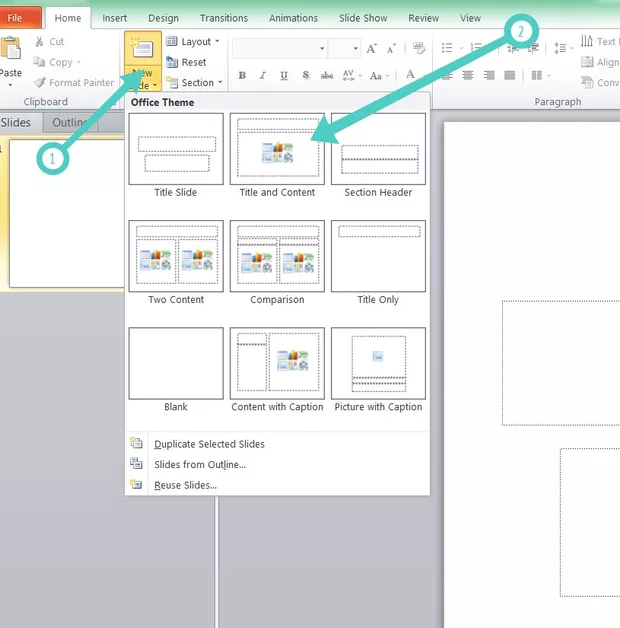Screen dimensions: 620x628
Task: Click the Align Text Left icon
Action: [446, 76]
